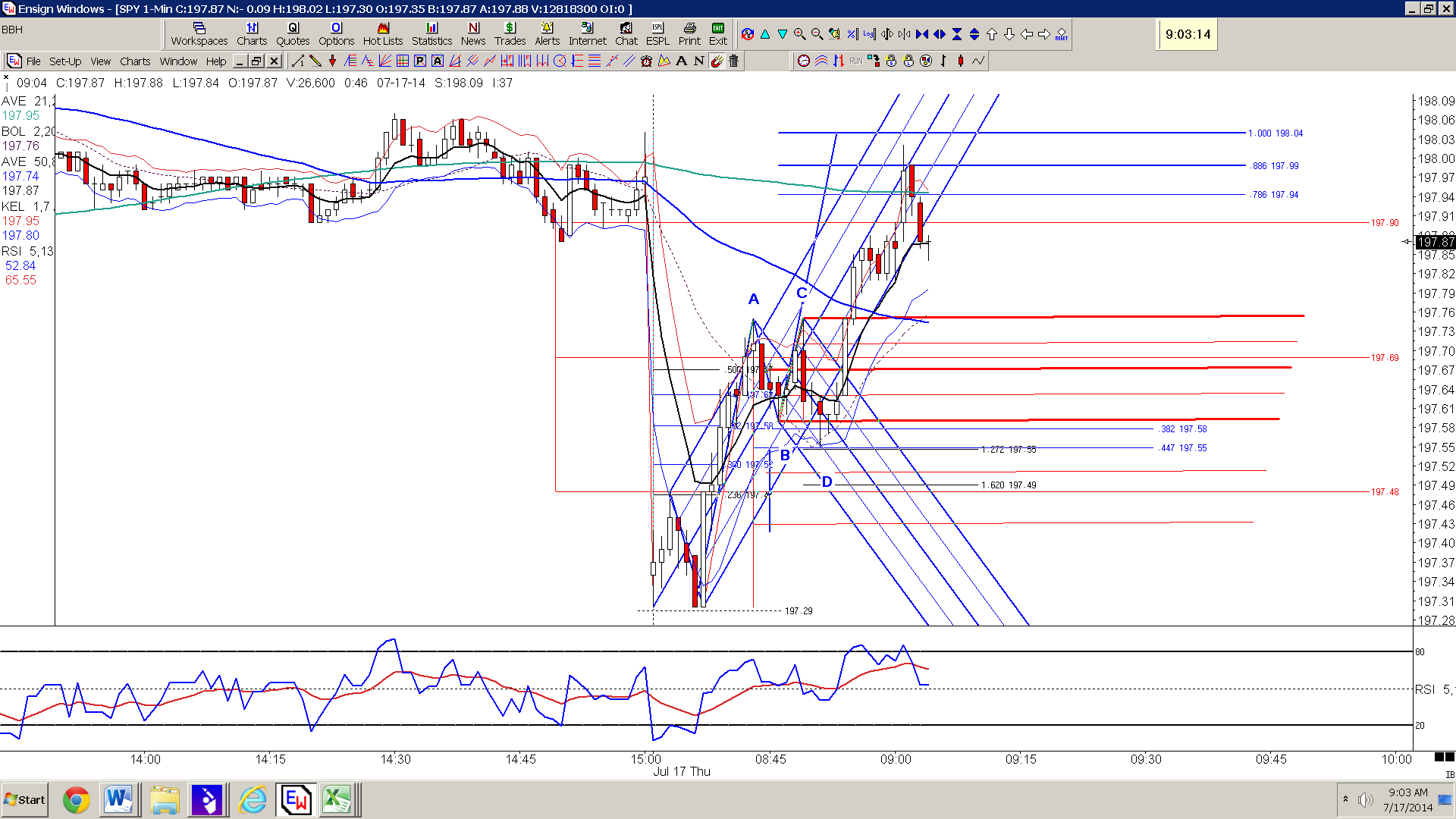This screenshot has height=819, width=1456.
Task: Open the Quotes panel from toolbar
Action: click(293, 34)
